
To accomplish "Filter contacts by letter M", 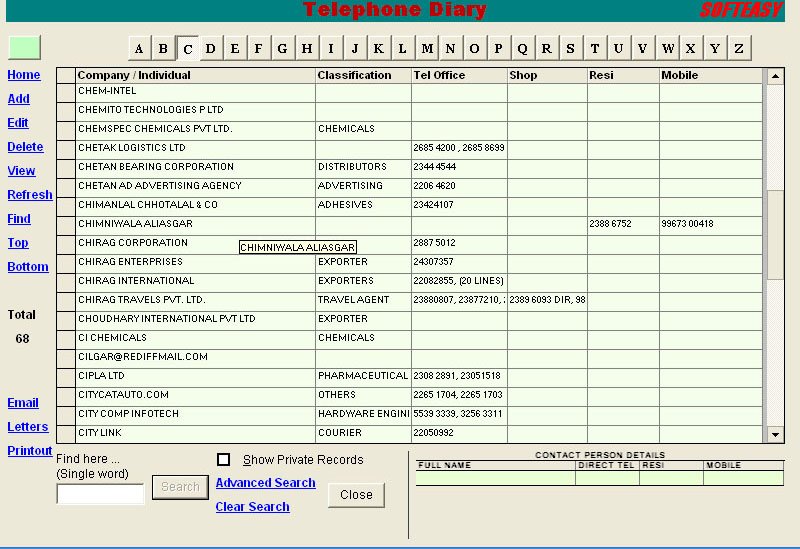I will [427, 48].
